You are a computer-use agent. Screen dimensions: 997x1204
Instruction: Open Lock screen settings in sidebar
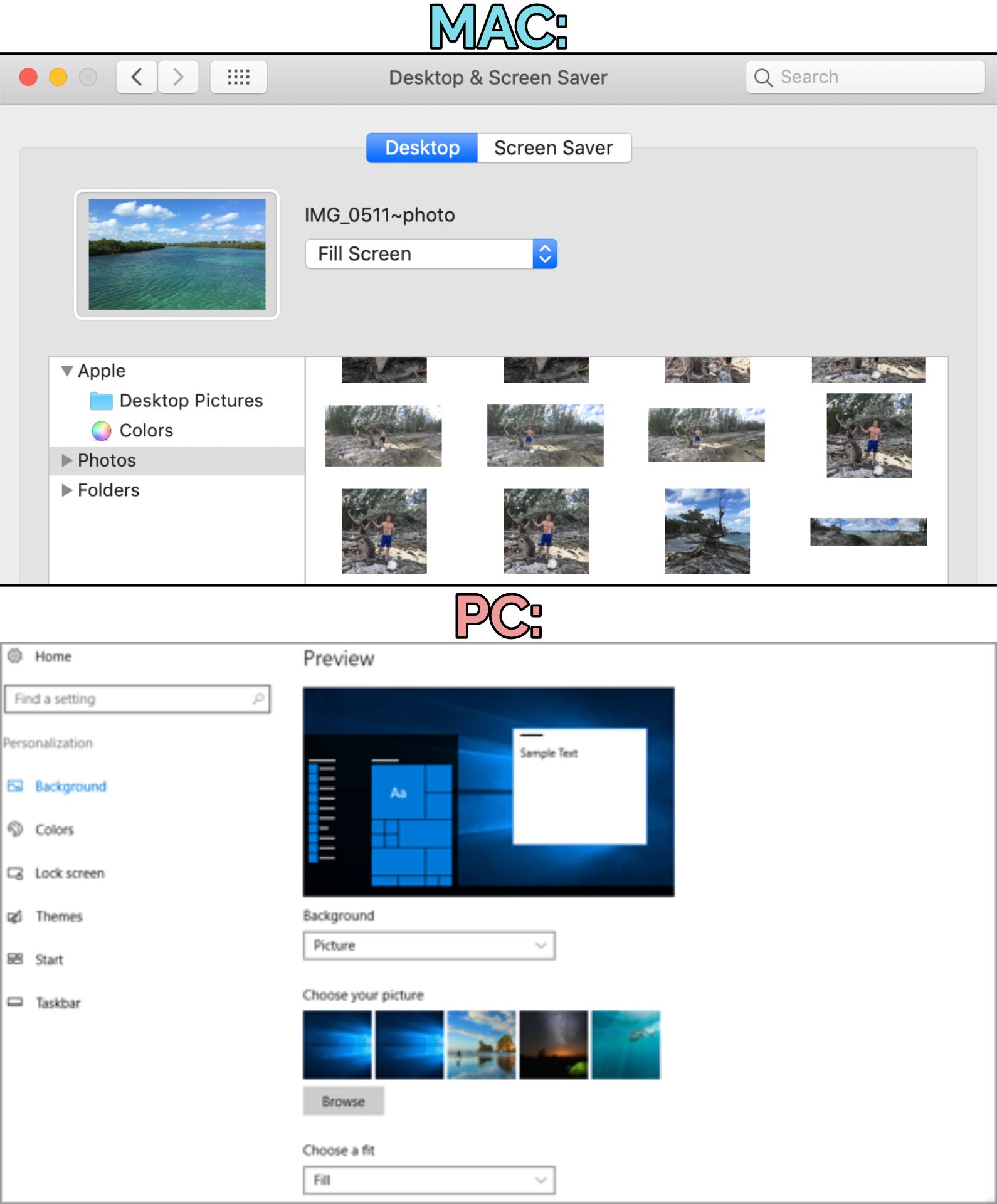click(x=69, y=873)
